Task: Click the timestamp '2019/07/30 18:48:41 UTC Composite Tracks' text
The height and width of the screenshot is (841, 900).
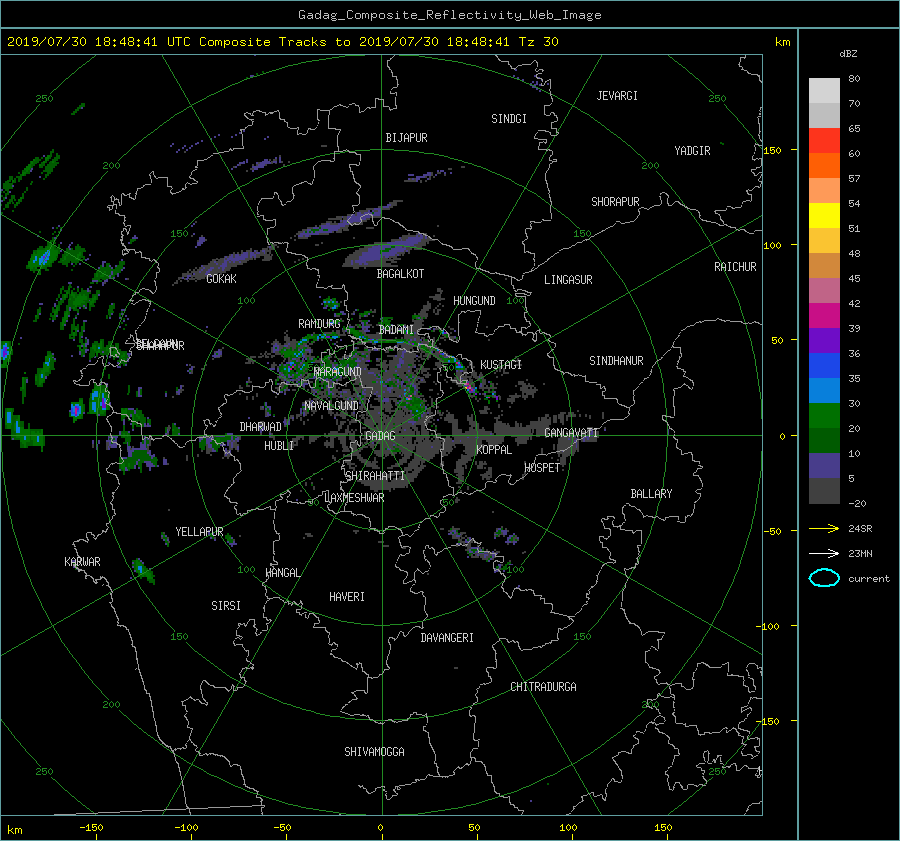Action: tap(167, 42)
